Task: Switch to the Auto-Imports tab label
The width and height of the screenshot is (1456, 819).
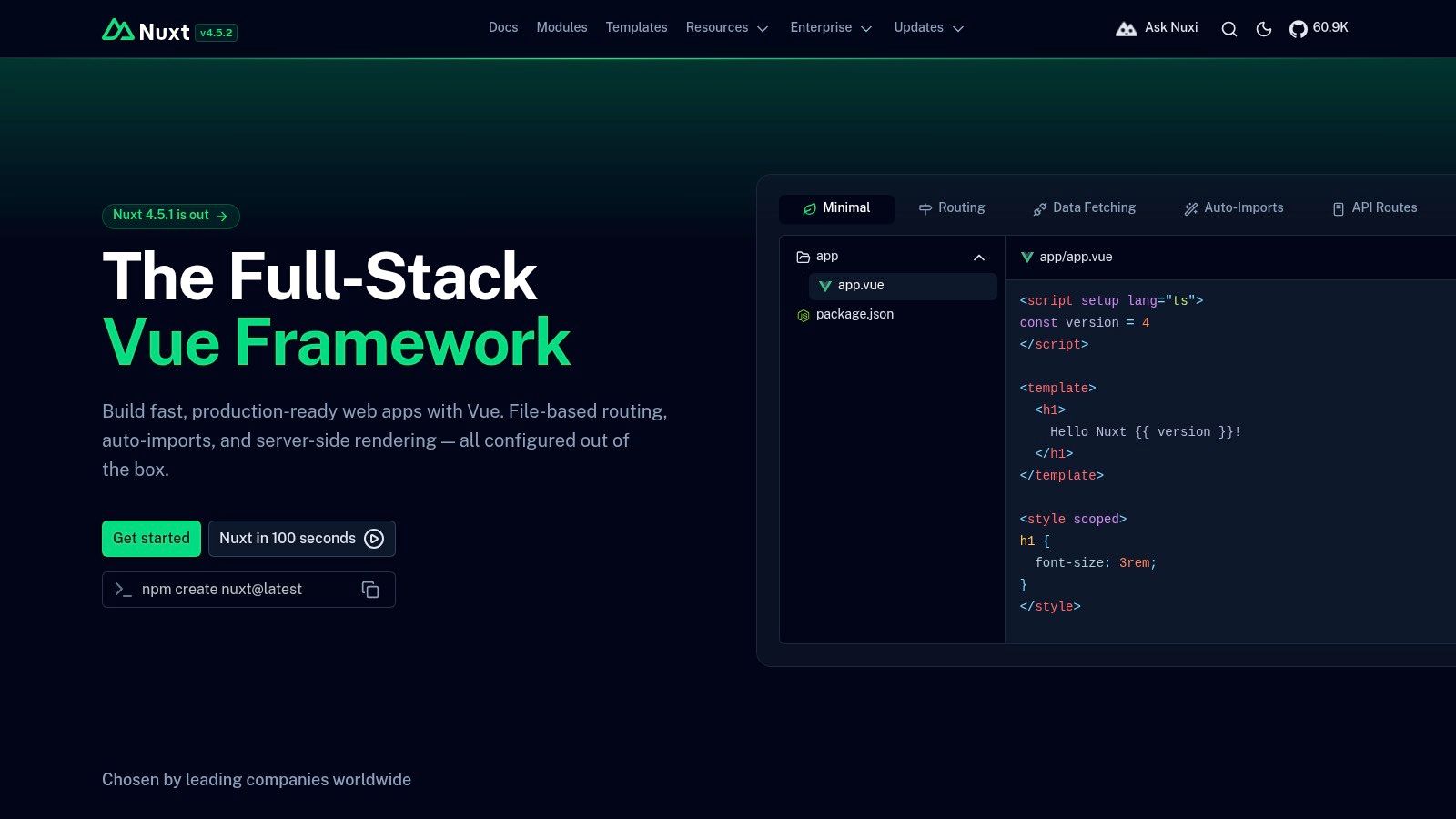Action: [x=1244, y=207]
